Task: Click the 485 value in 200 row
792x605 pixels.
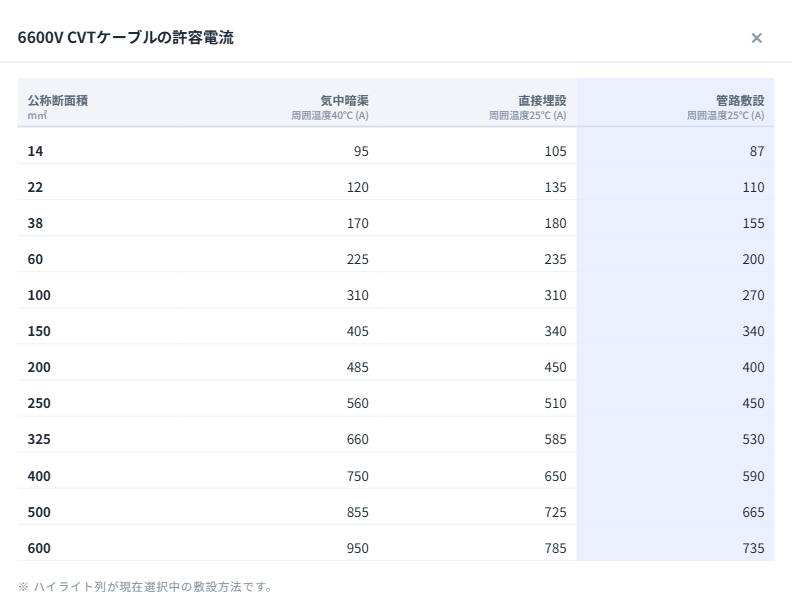Action: tap(358, 367)
